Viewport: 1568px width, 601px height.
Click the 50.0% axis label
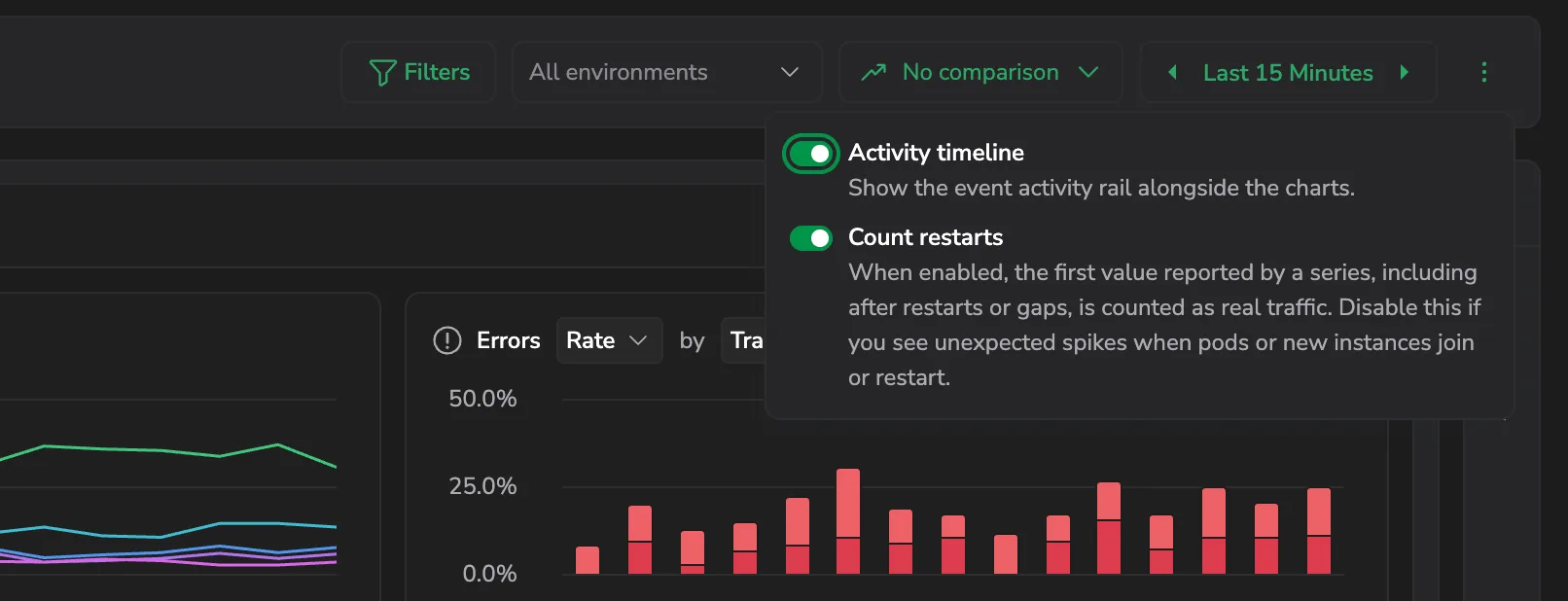pyautogui.click(x=482, y=399)
